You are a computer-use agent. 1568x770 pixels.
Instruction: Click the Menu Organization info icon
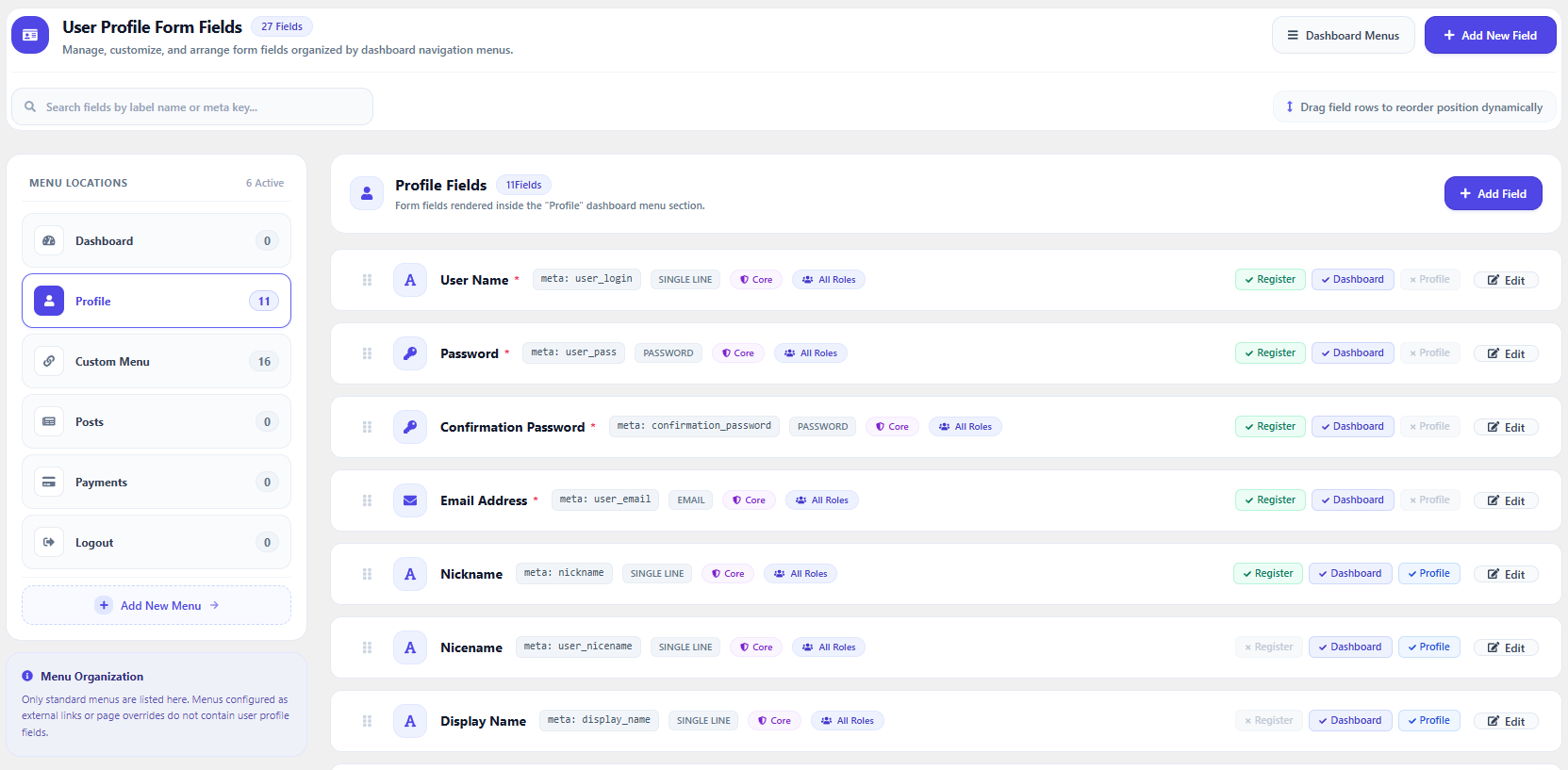(27, 676)
